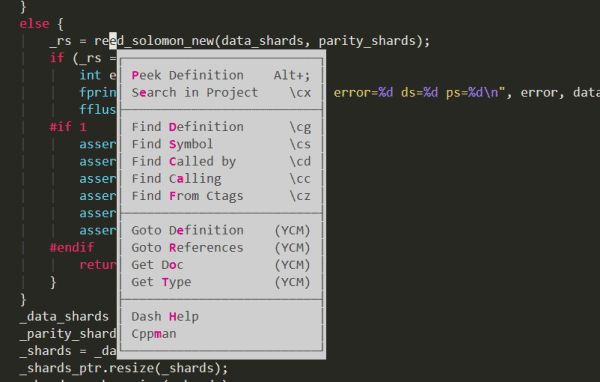Choose Goto Definition (YCM)
This screenshot has height=382, width=600.
[221, 230]
